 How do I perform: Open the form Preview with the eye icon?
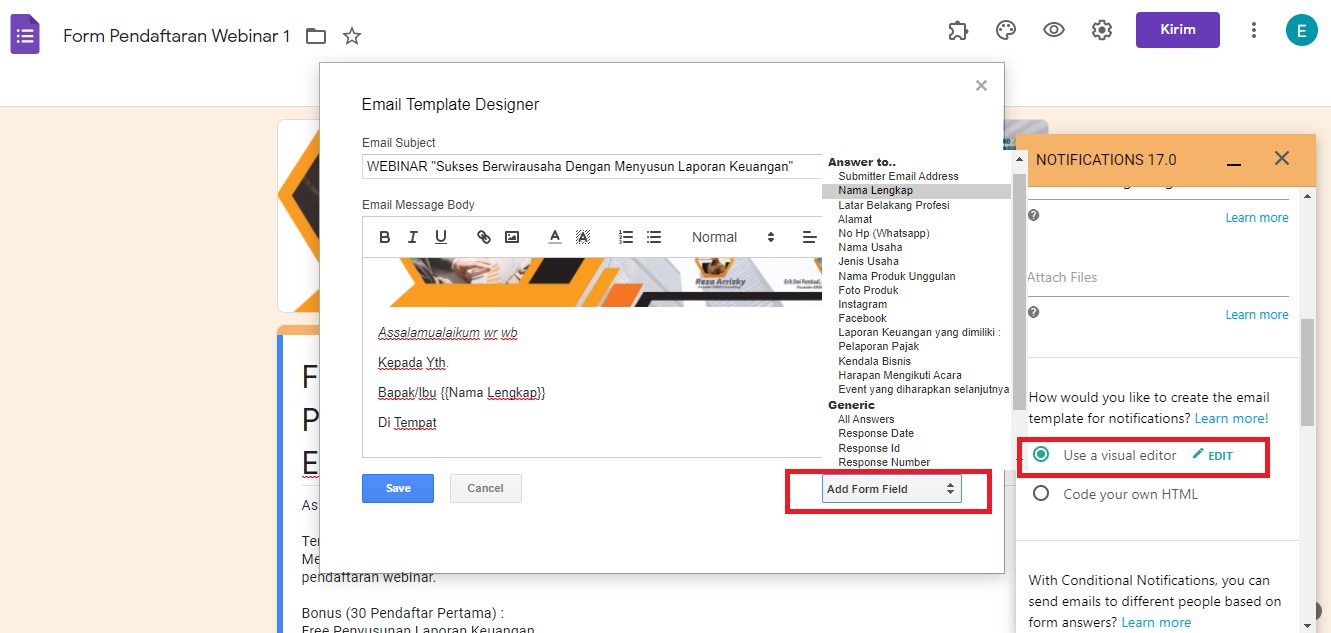1053,30
